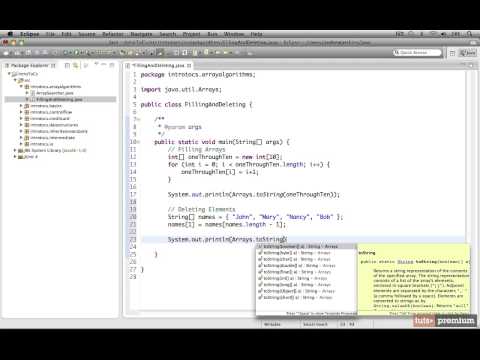Click the Writable status bar entry
Viewport: 480px width, 360px height.
(272, 324)
